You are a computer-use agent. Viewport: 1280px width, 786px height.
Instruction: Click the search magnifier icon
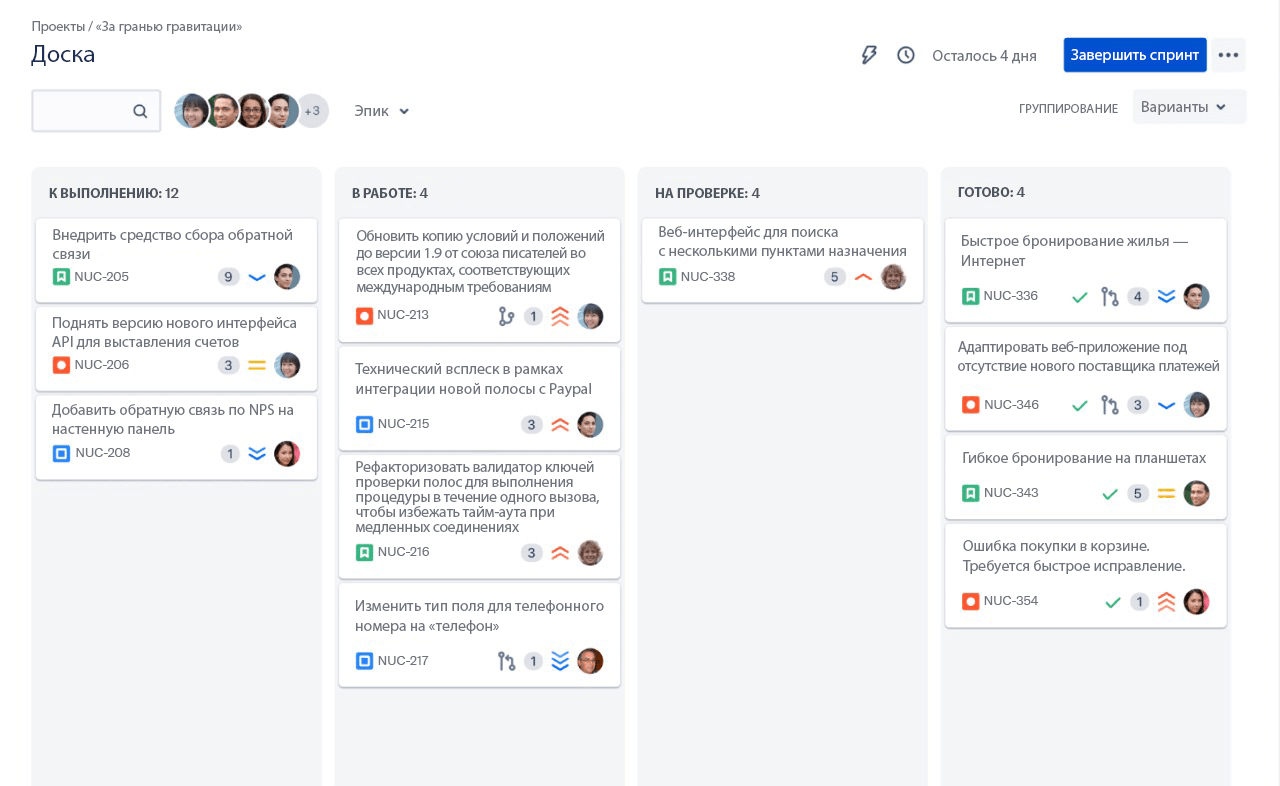[x=140, y=111]
